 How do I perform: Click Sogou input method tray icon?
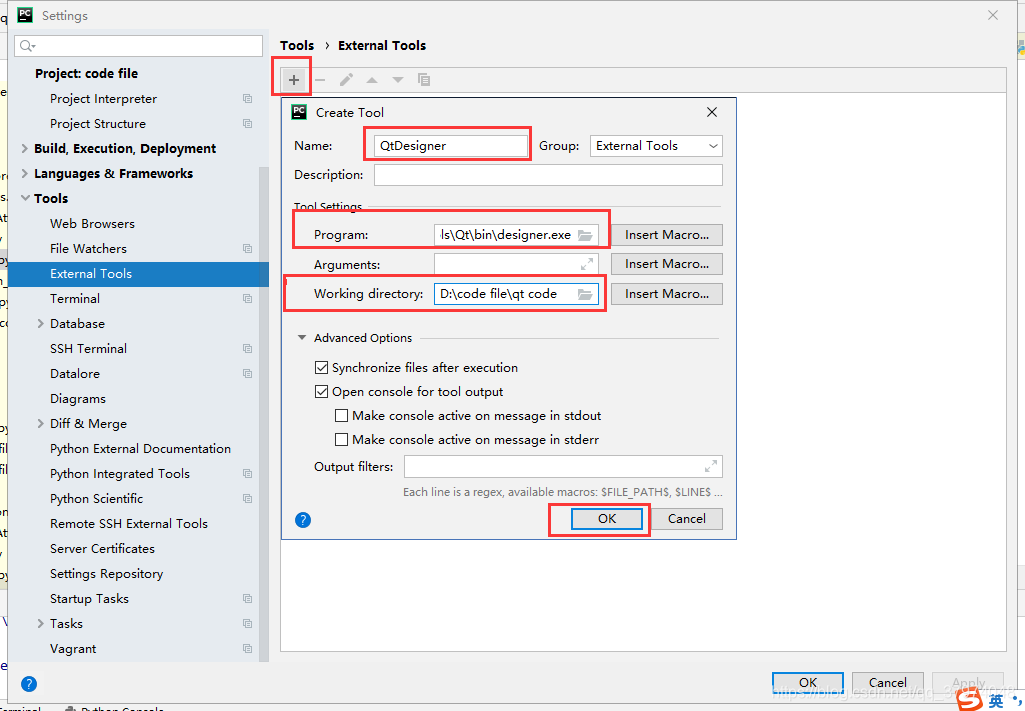pyautogui.click(x=970, y=700)
